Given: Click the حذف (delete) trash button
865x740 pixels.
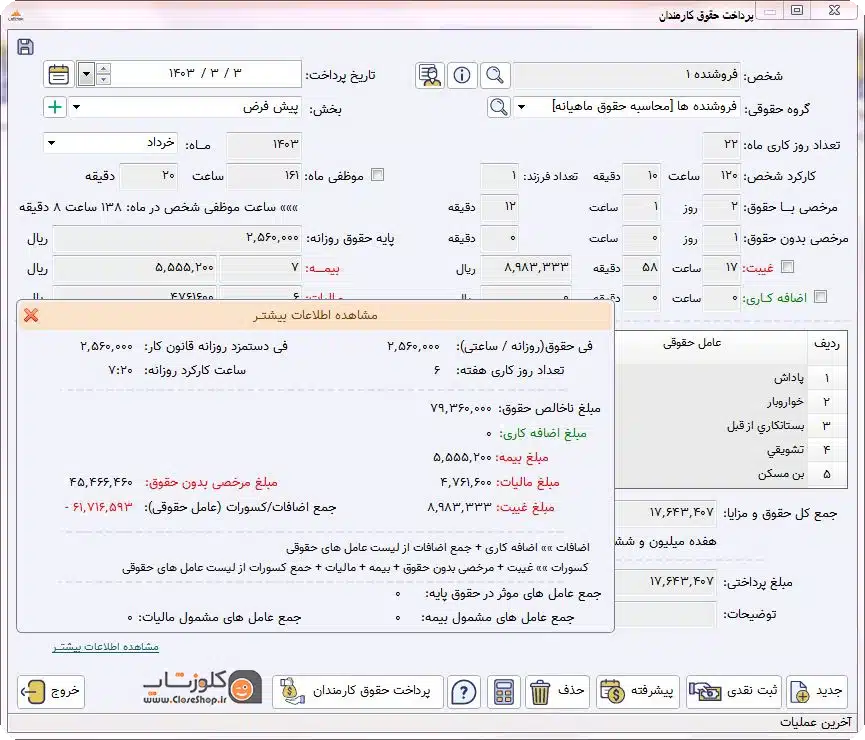Looking at the screenshot, I should pyautogui.click(x=557, y=691).
